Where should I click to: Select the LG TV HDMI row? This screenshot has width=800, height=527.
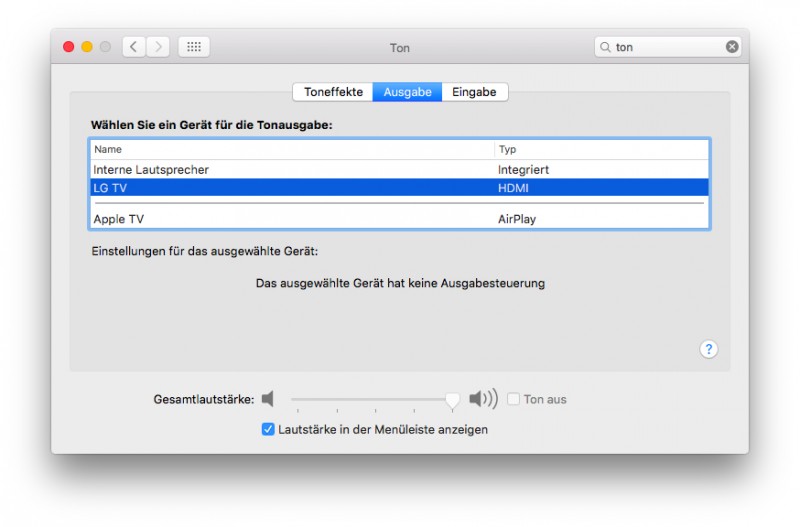tap(290, 188)
